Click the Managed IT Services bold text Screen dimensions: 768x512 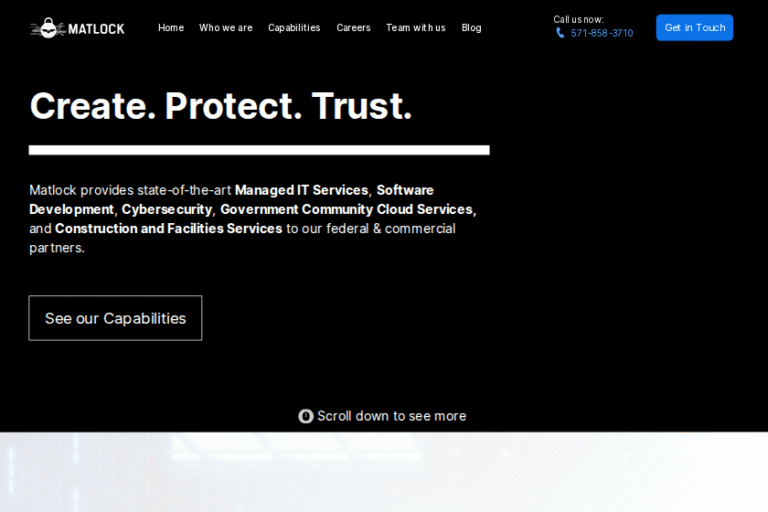point(301,190)
